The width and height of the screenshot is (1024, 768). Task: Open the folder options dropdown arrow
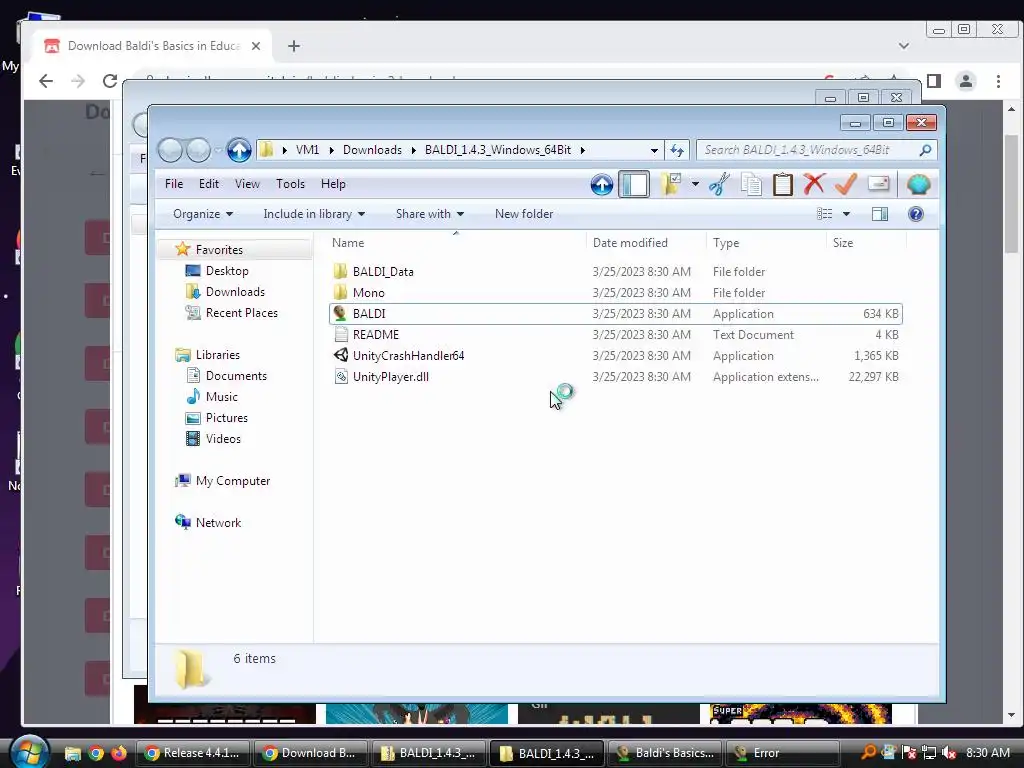(x=695, y=184)
